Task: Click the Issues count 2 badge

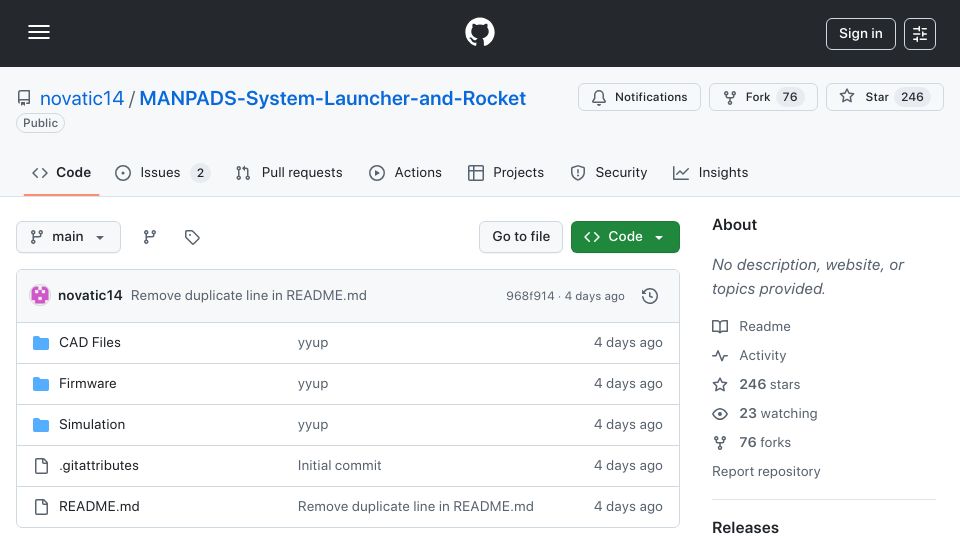Action: 200,173
